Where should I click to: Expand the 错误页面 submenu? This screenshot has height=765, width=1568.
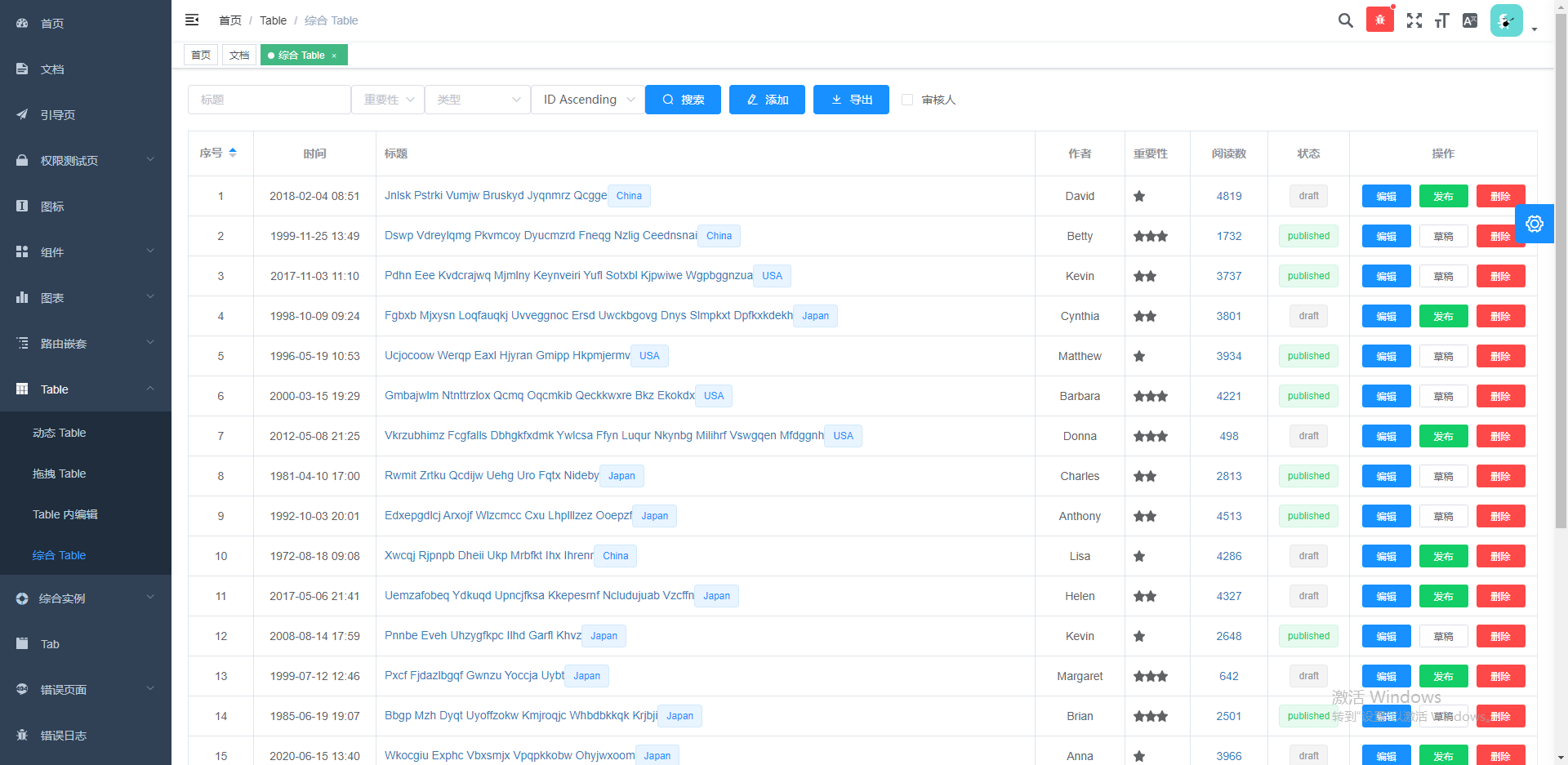point(150,688)
